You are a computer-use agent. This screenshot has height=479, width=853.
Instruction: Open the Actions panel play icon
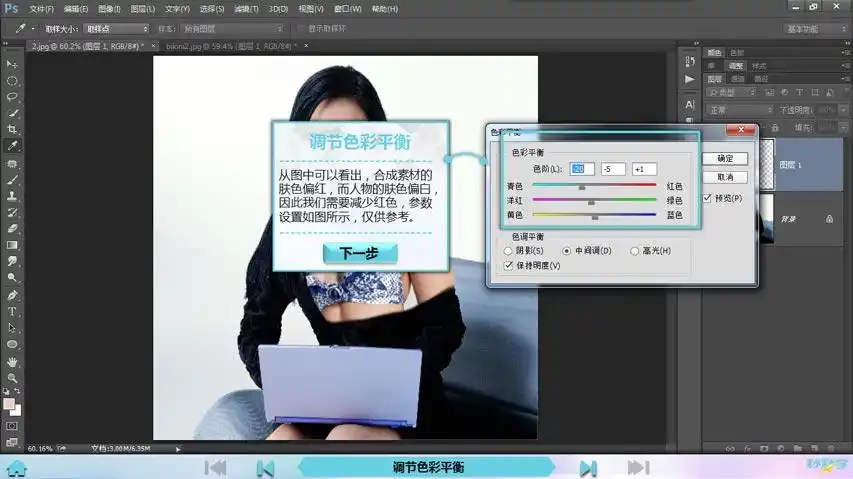click(690, 79)
